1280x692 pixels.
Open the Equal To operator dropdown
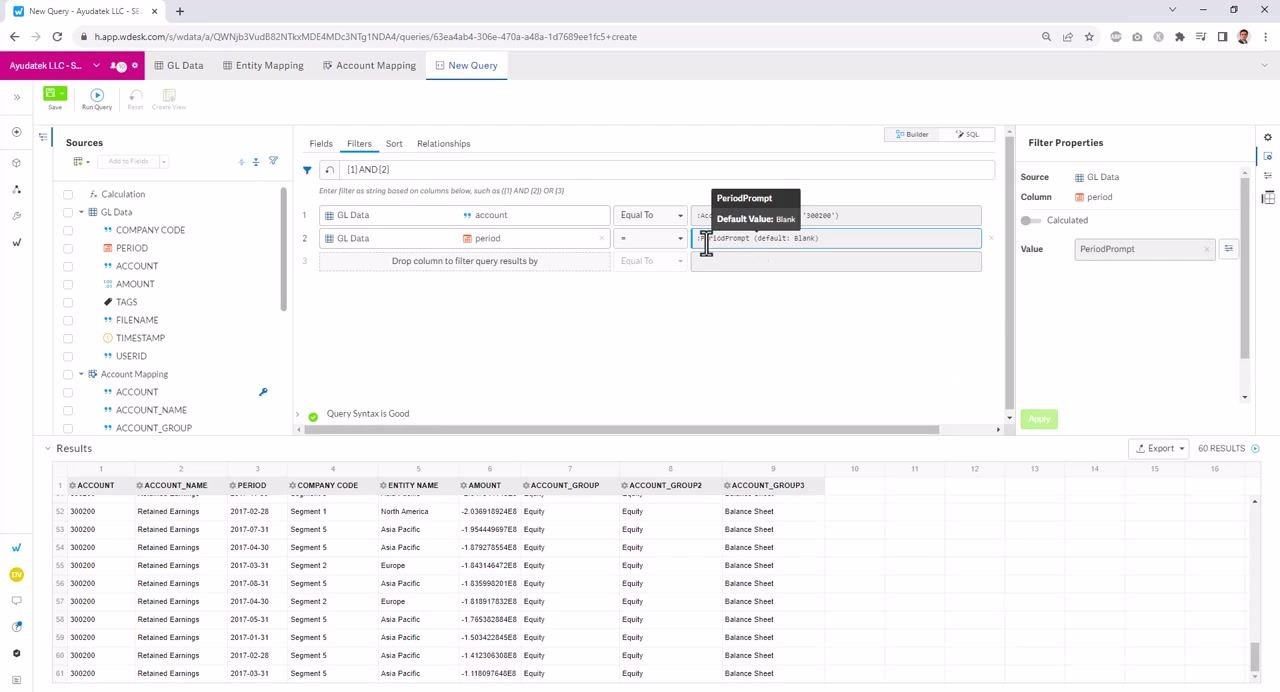[650, 215]
